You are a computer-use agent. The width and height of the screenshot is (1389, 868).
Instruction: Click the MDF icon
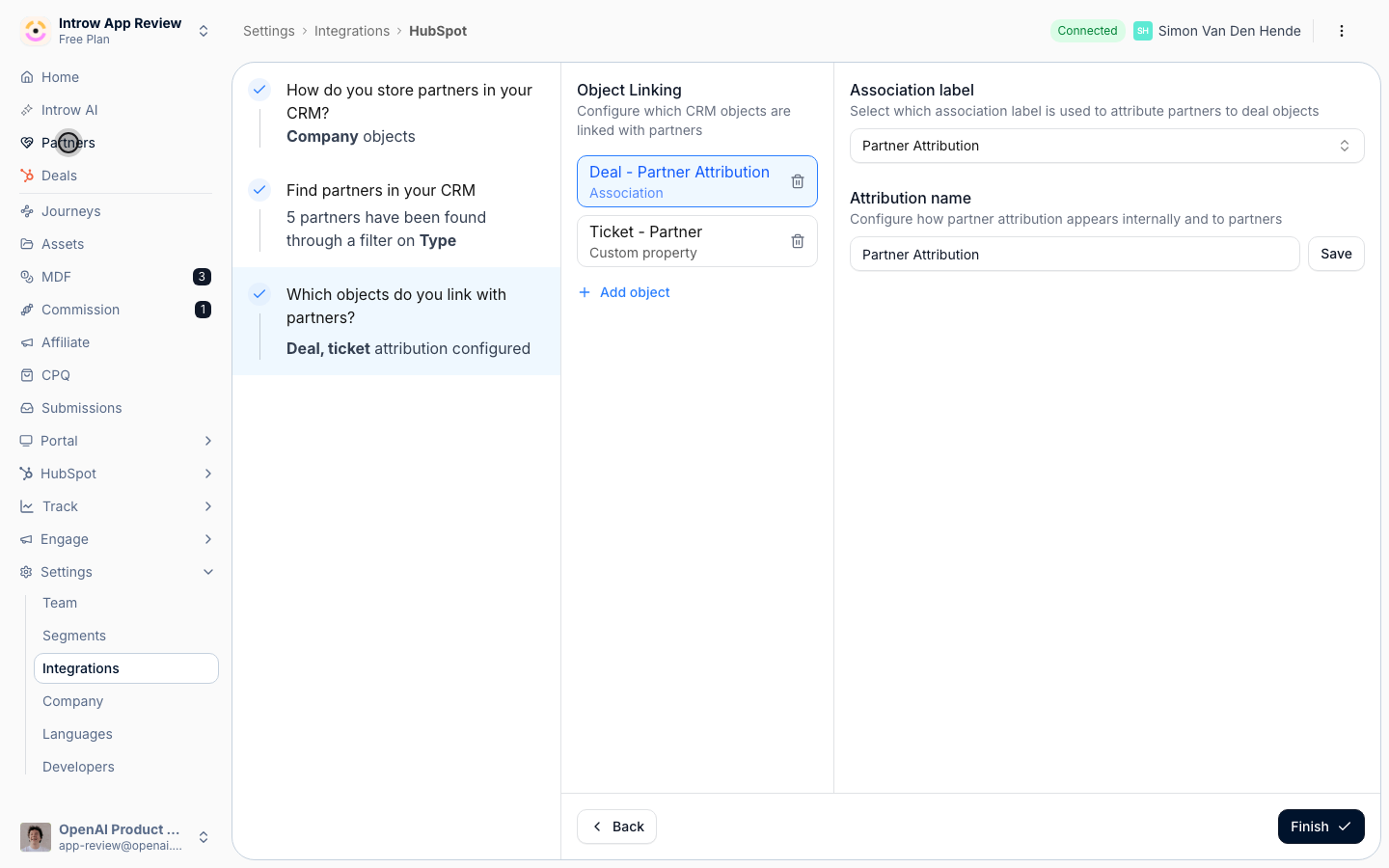[x=27, y=277]
